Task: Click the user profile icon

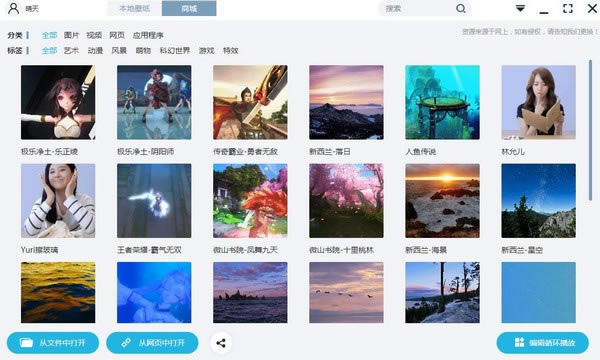Action: 13,8
